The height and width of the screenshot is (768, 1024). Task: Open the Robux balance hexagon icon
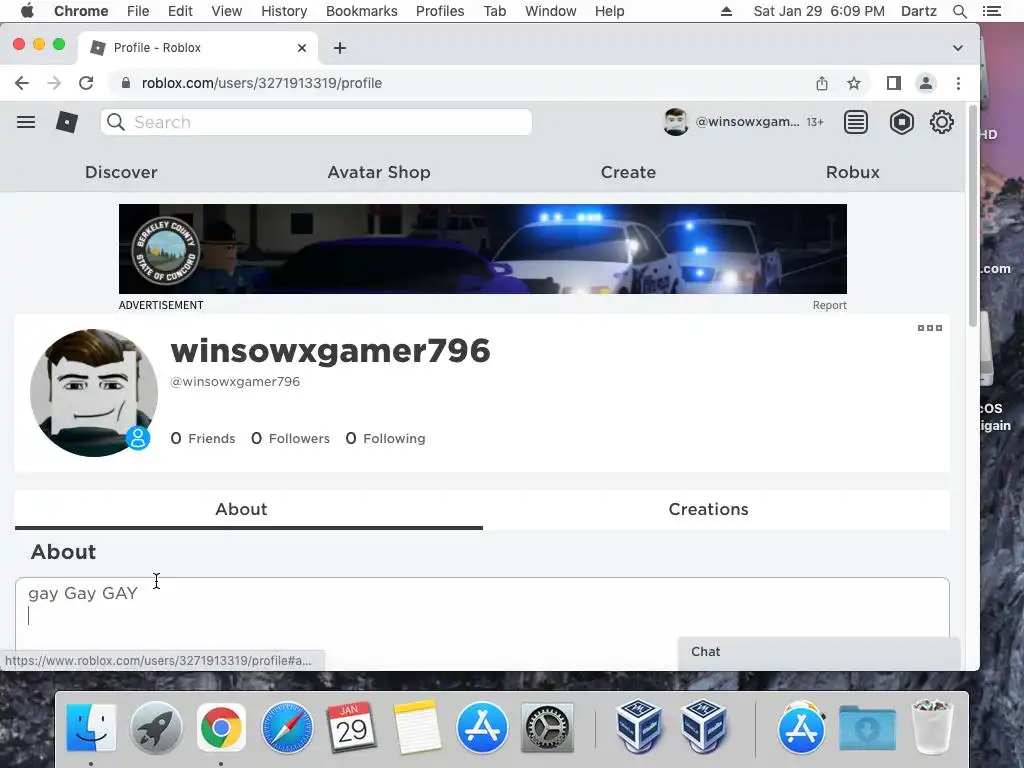pos(901,122)
